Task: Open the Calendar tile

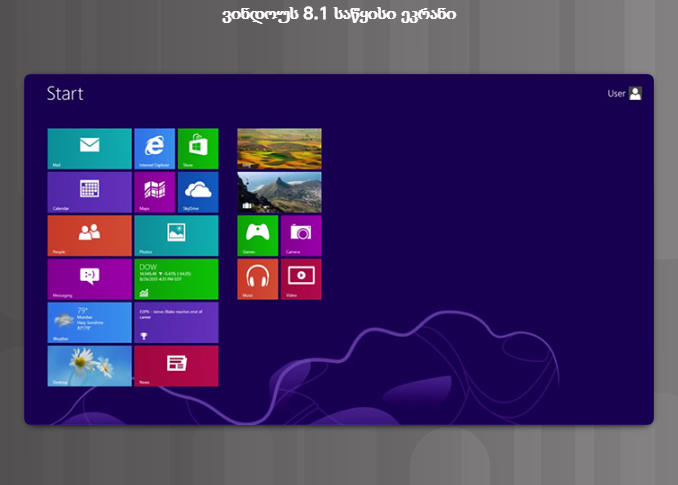Action: pos(89,192)
